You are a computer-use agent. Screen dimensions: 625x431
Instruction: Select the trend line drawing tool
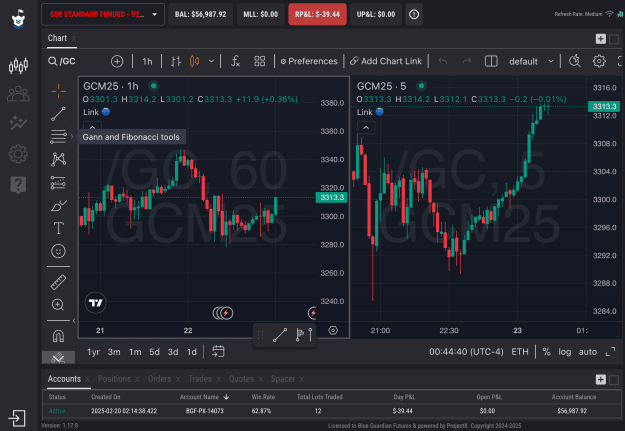[59, 114]
